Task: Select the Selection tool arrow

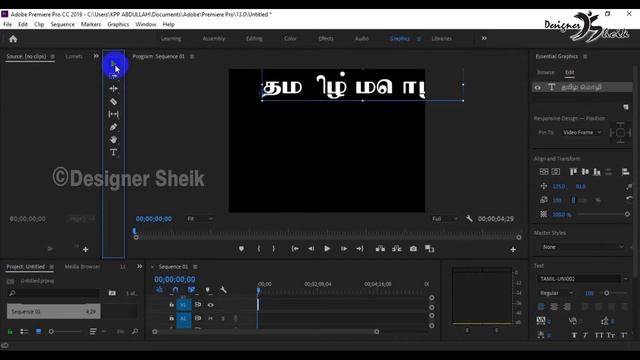Action: 113,64
